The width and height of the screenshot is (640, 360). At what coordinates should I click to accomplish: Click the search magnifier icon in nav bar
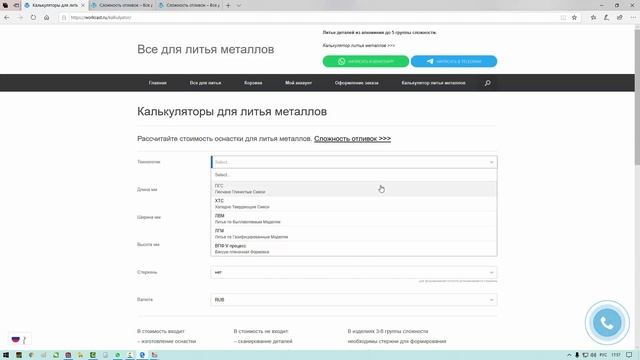pos(487,83)
